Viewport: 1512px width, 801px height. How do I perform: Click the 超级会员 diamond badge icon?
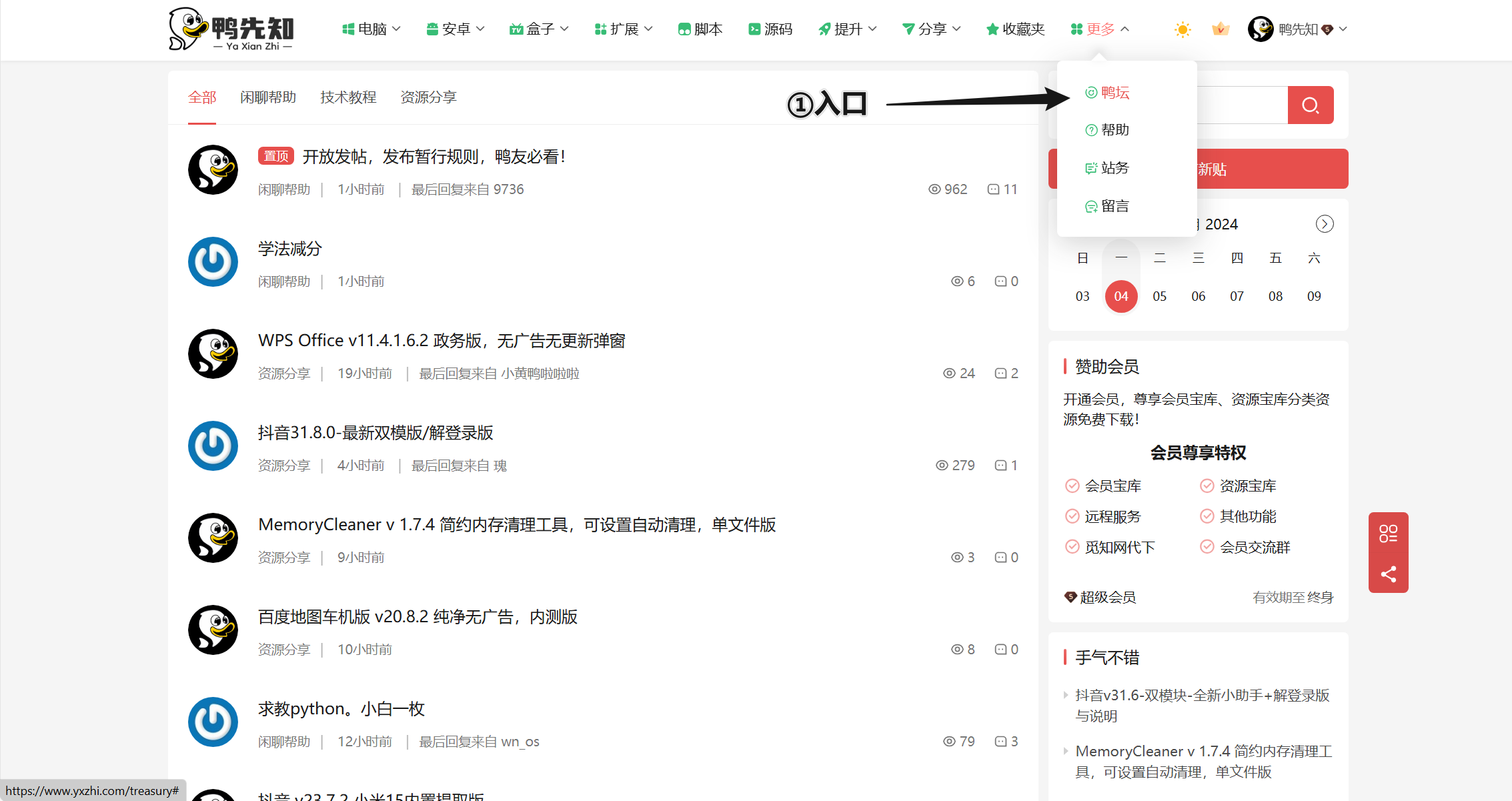1070,597
